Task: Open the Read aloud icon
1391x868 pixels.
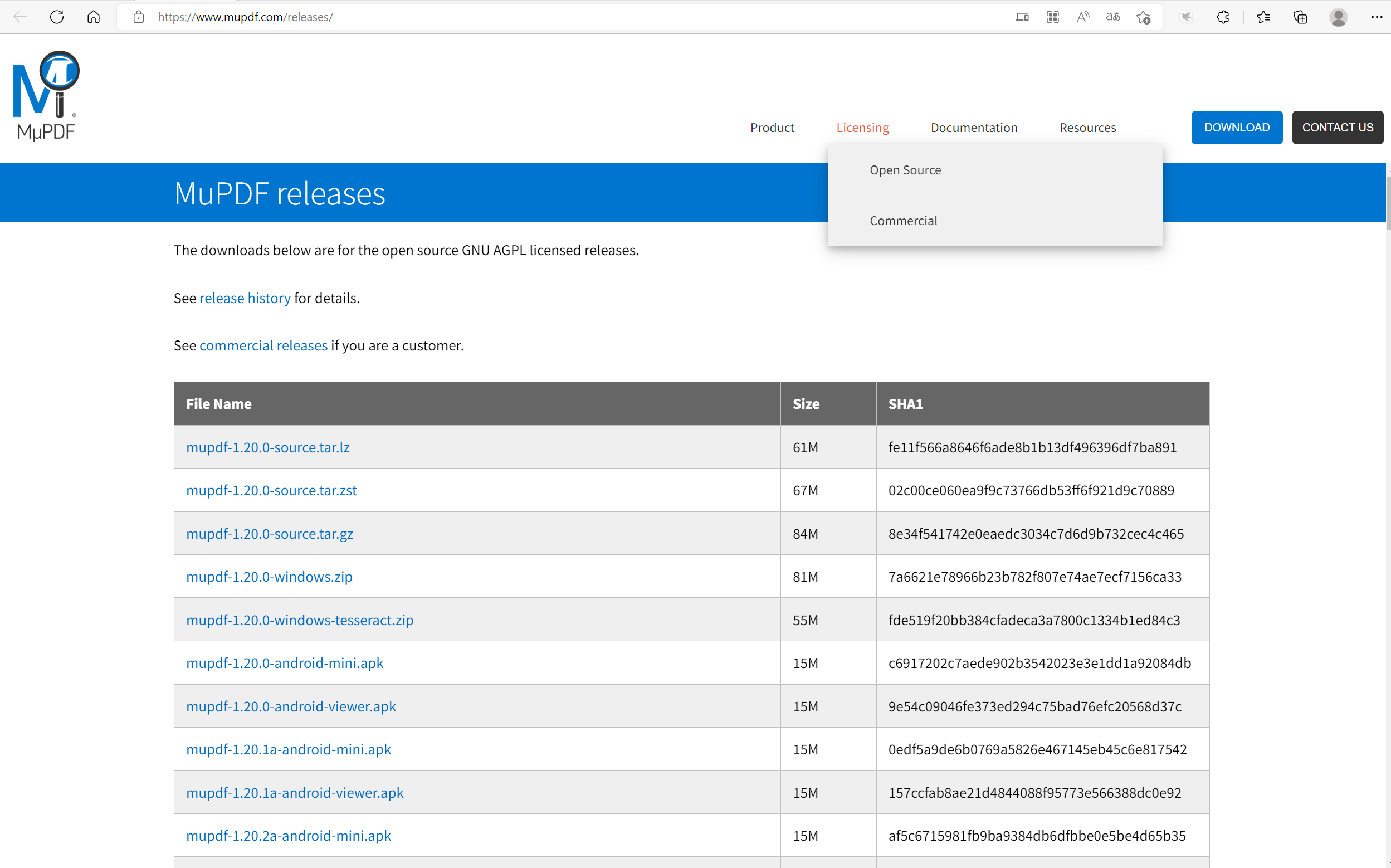Action: point(1082,17)
